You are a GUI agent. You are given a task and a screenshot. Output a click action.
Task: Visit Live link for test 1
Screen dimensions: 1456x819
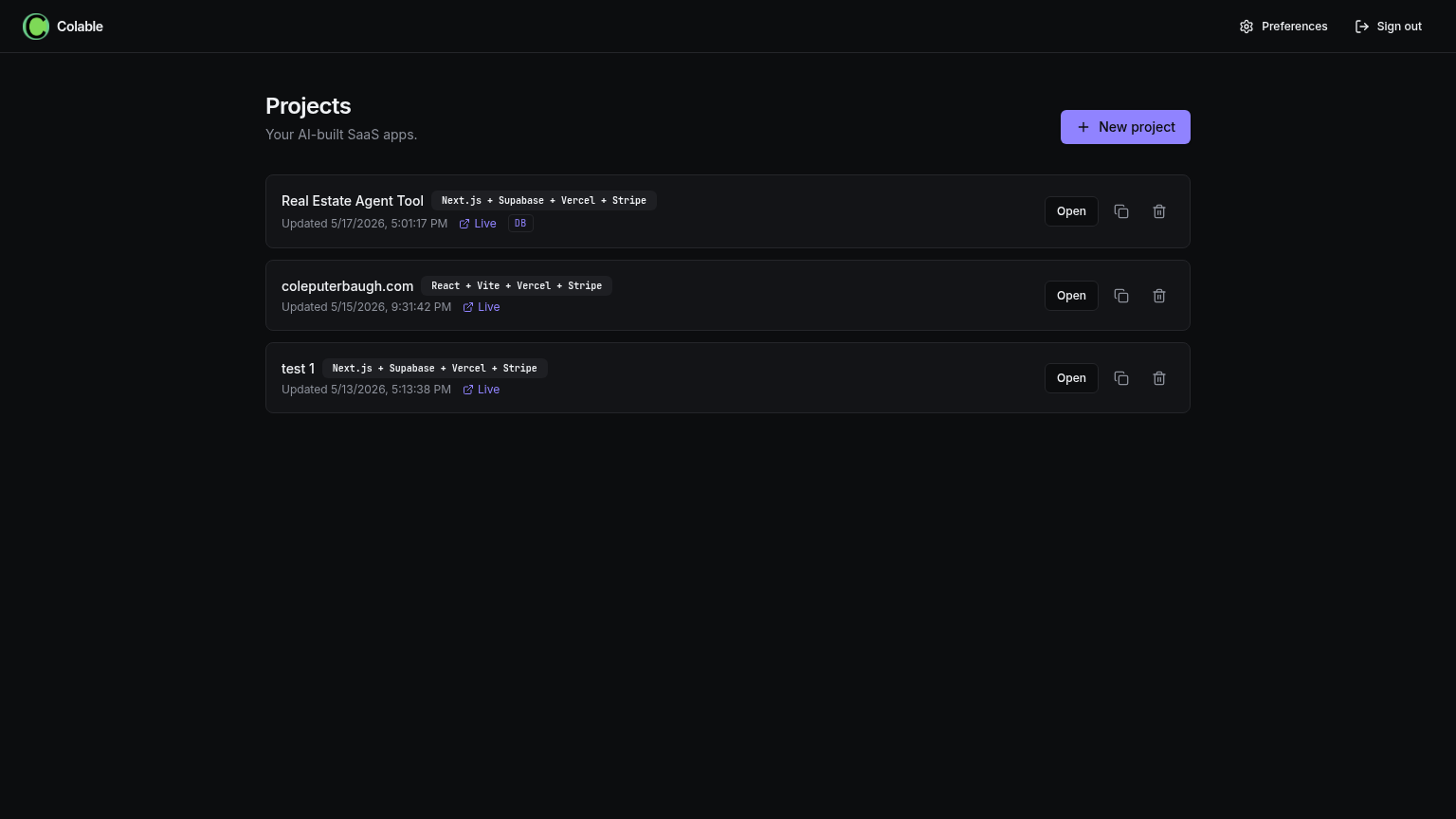[482, 390]
